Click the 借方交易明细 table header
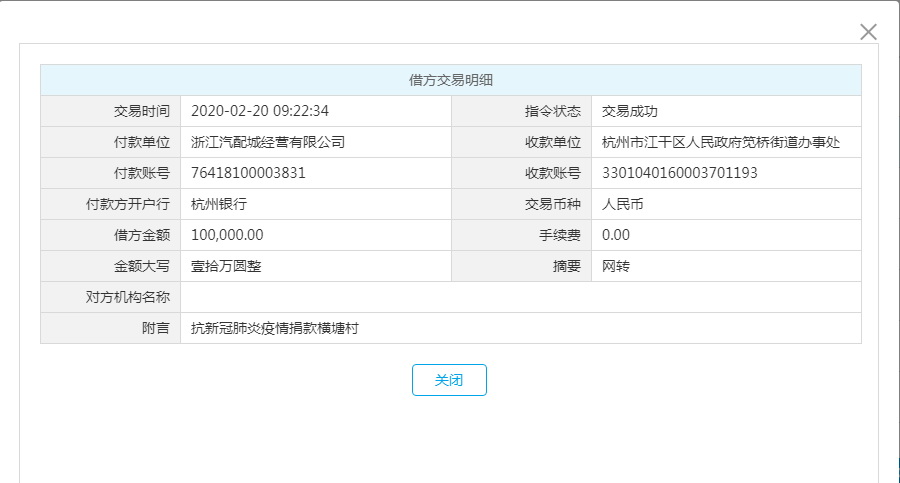Image resolution: width=900 pixels, height=483 pixels. coord(450,80)
